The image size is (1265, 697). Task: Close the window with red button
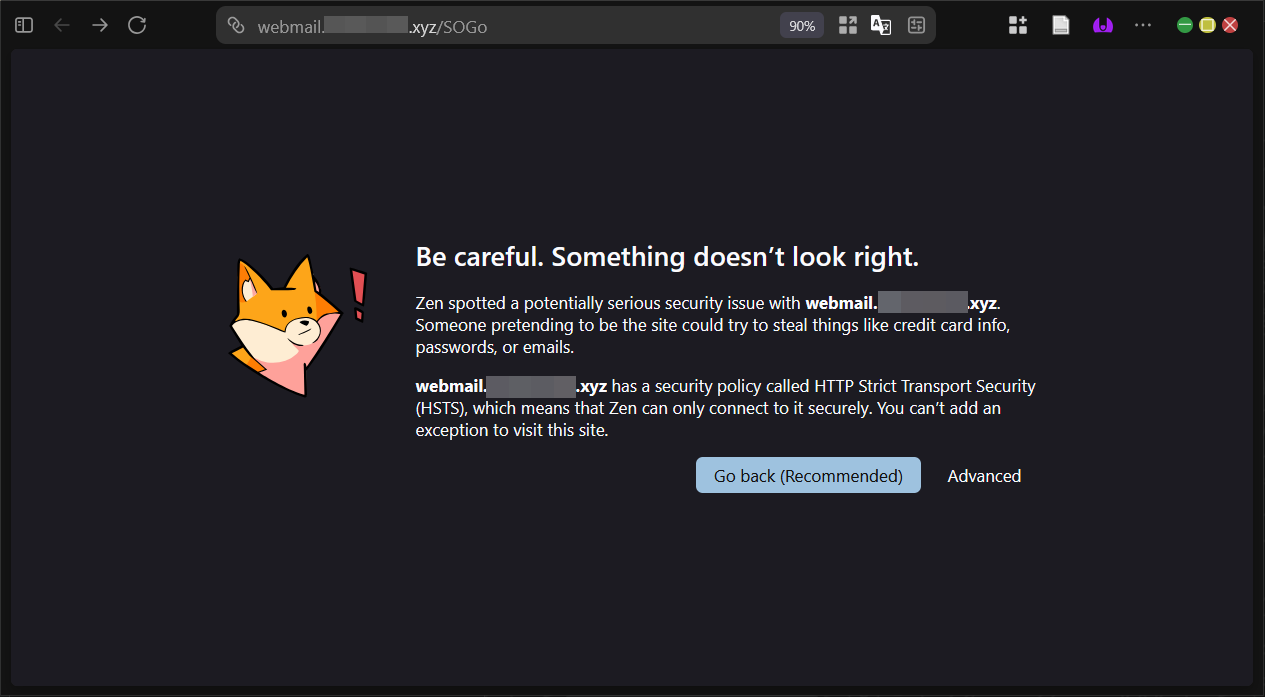pos(1231,25)
